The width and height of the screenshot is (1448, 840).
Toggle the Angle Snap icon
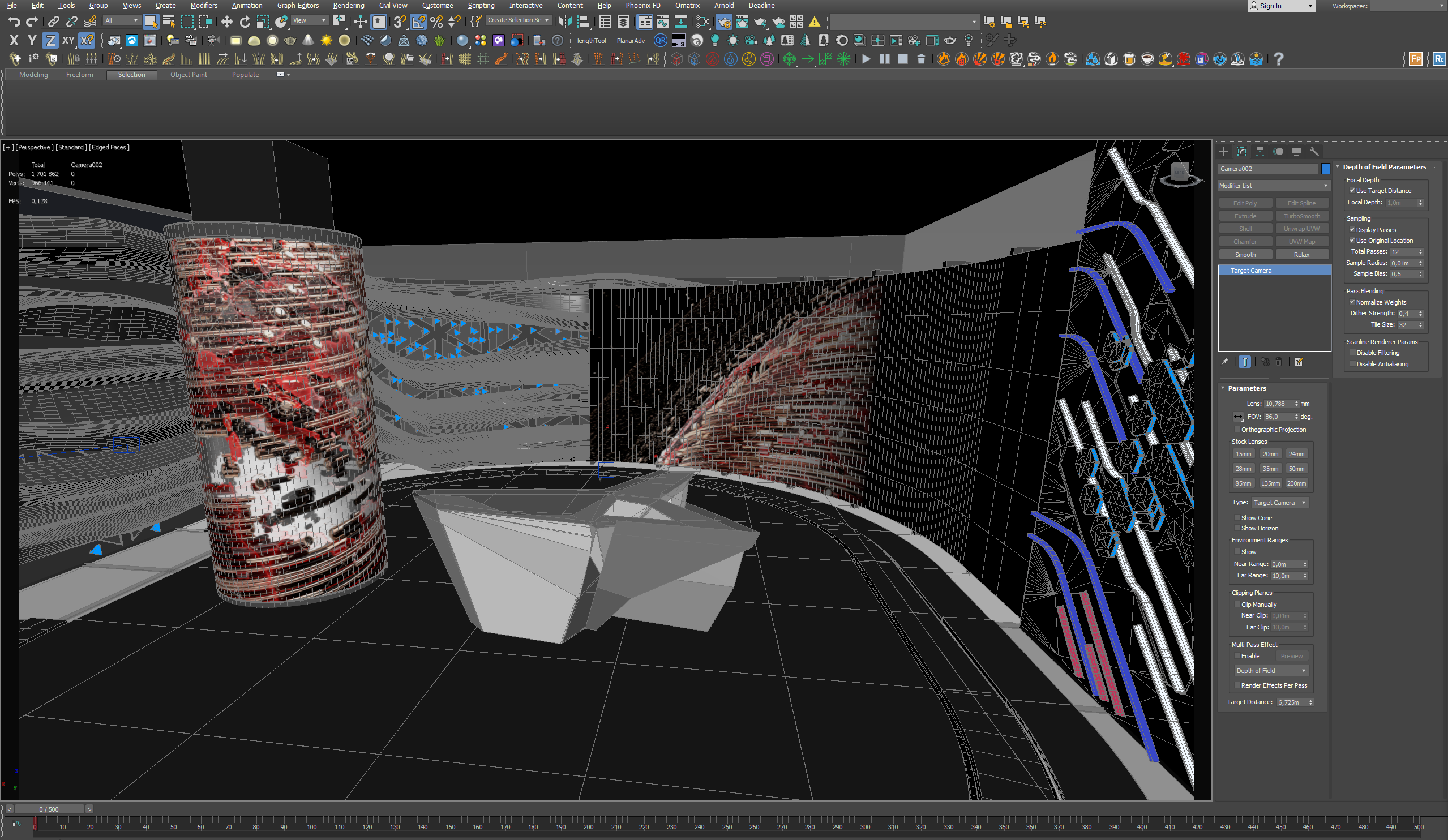(418, 22)
